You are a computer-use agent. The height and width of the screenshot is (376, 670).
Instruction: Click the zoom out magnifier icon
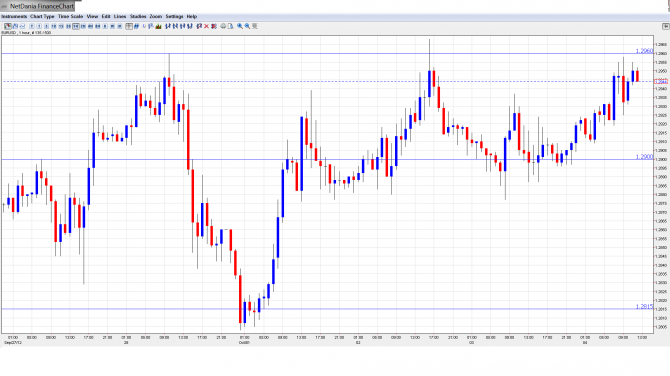247,26
